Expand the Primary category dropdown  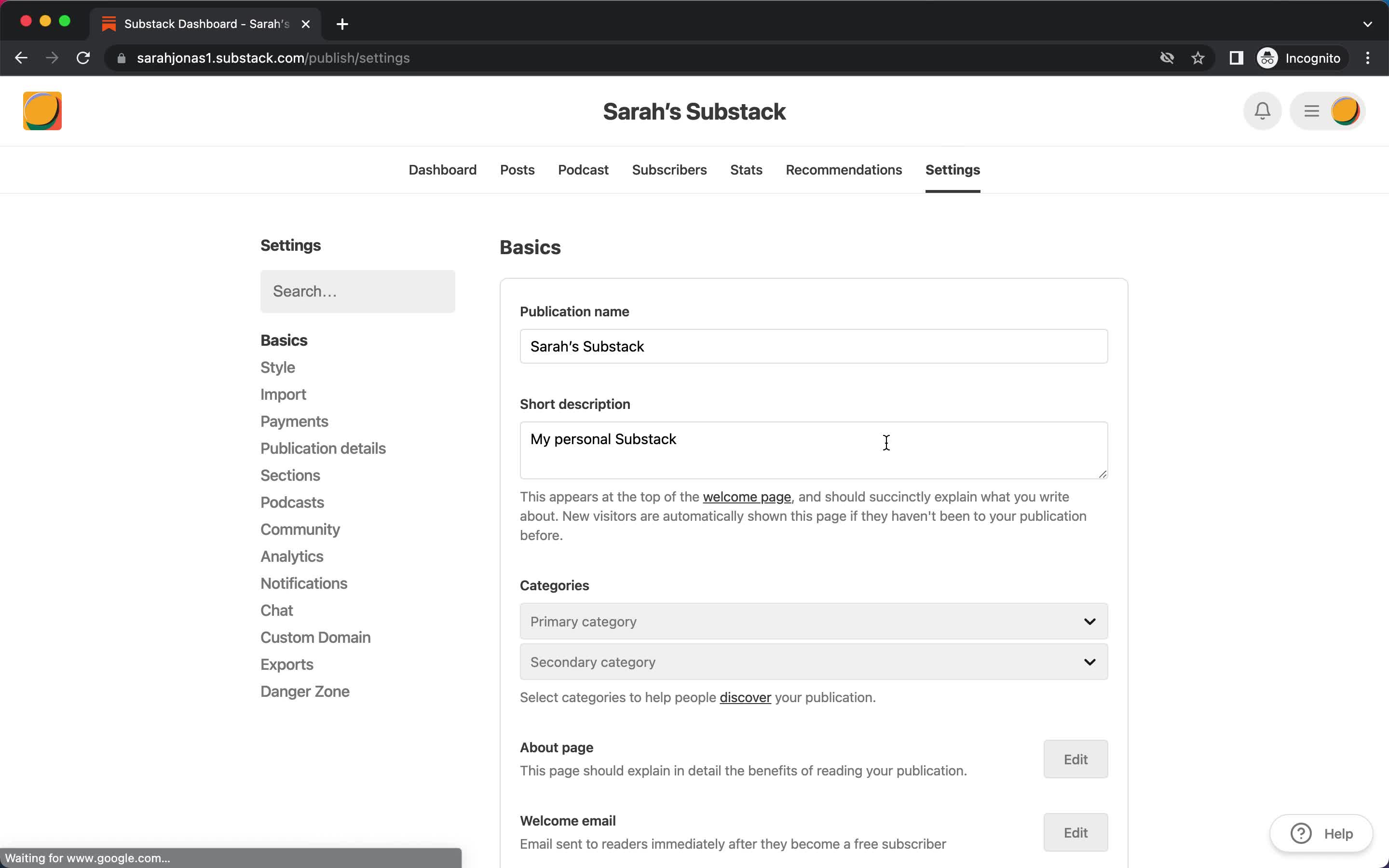814,621
